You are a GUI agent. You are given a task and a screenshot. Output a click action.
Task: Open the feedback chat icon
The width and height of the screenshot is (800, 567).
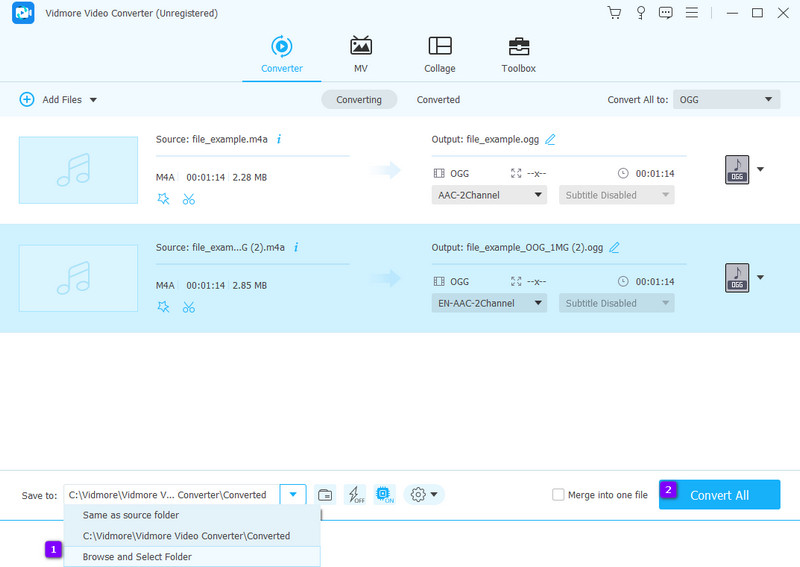666,13
